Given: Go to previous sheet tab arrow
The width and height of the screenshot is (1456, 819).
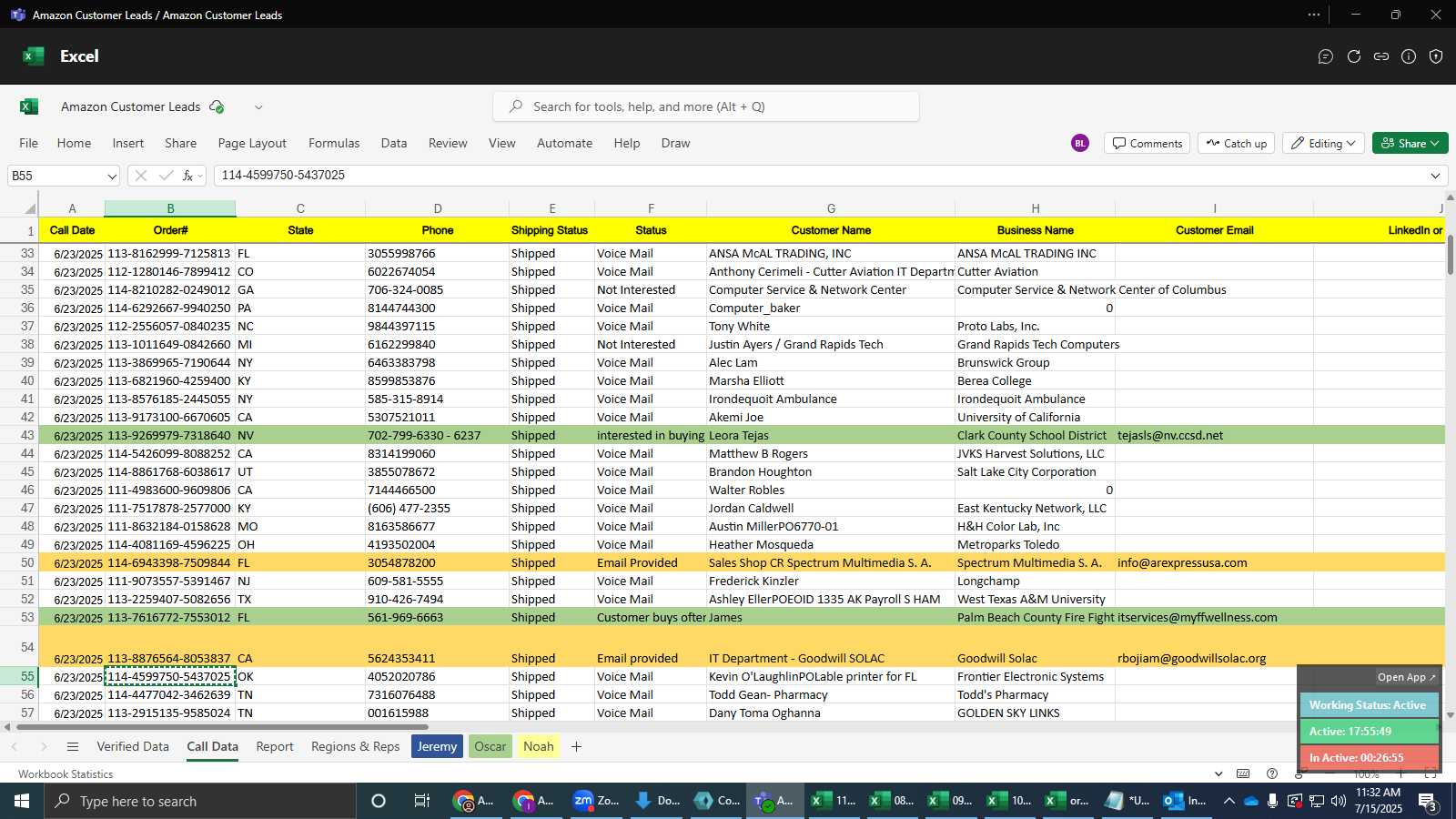Looking at the screenshot, I should click(x=15, y=746).
